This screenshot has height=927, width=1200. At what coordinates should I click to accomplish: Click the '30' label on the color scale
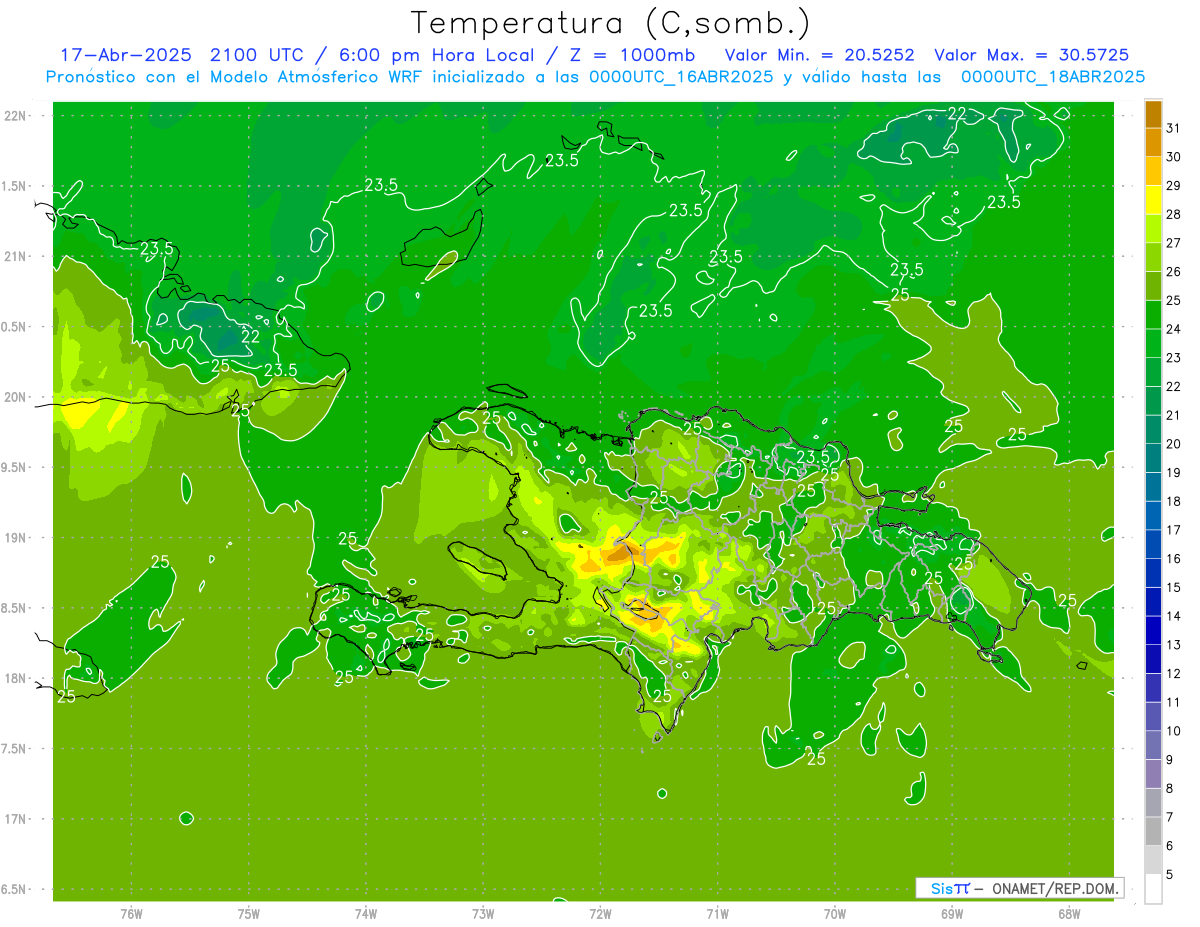pyautogui.click(x=1174, y=157)
